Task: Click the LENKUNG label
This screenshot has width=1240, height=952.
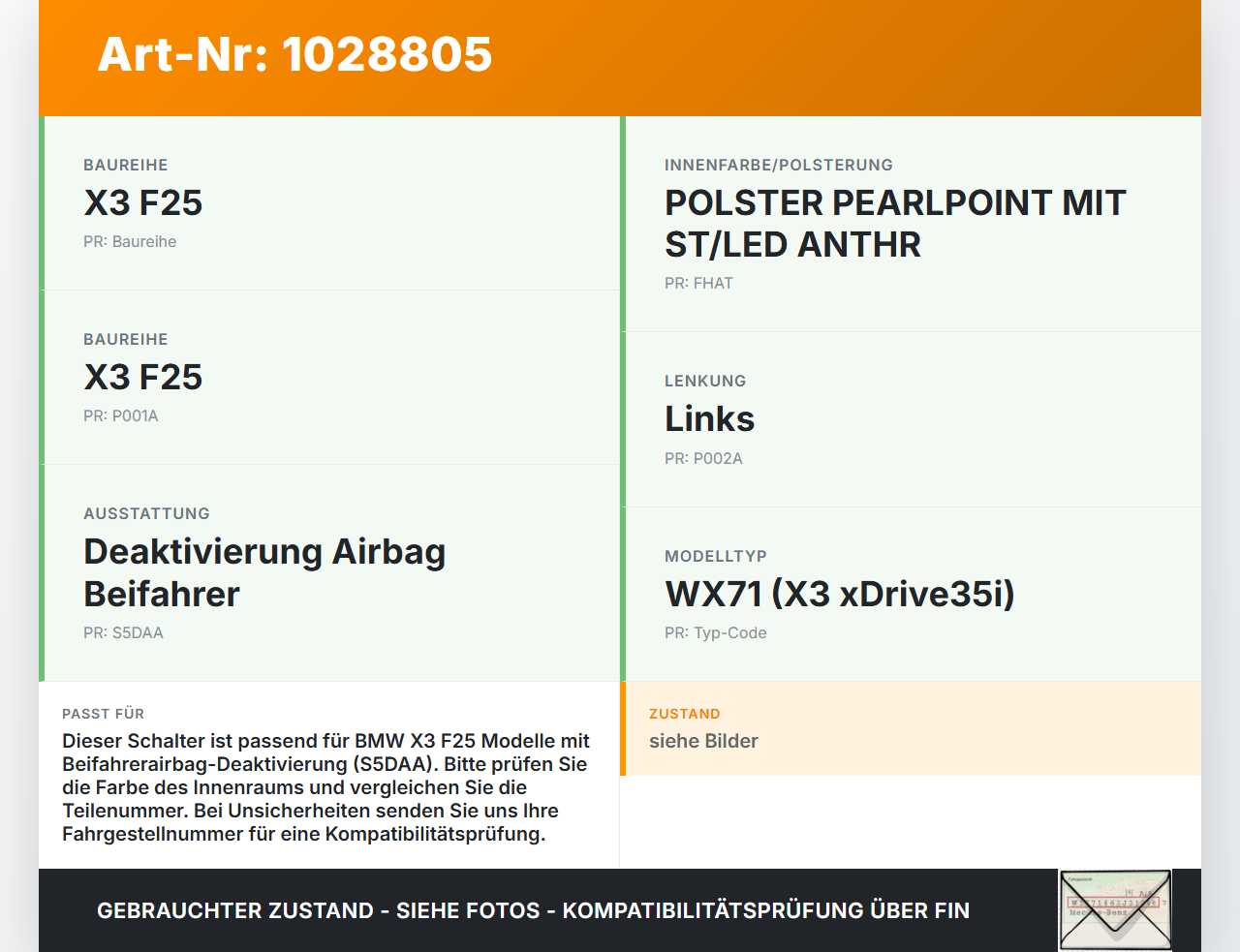Action: click(x=705, y=382)
